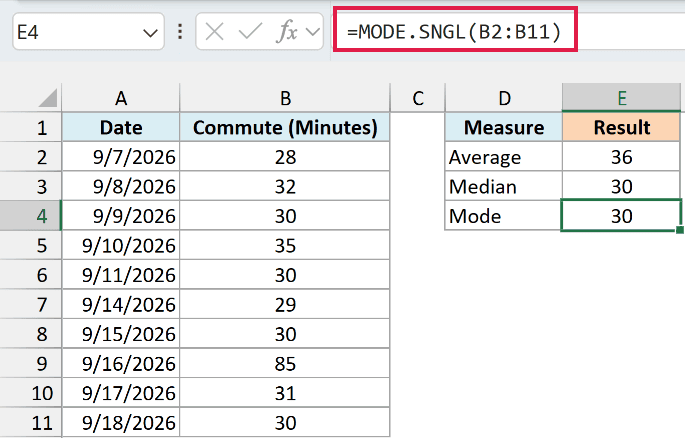Select the Average result 36

[x=621, y=157]
